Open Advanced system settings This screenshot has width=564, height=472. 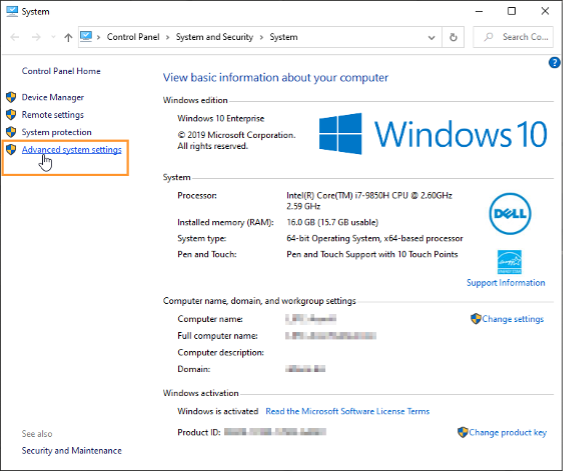(72, 150)
